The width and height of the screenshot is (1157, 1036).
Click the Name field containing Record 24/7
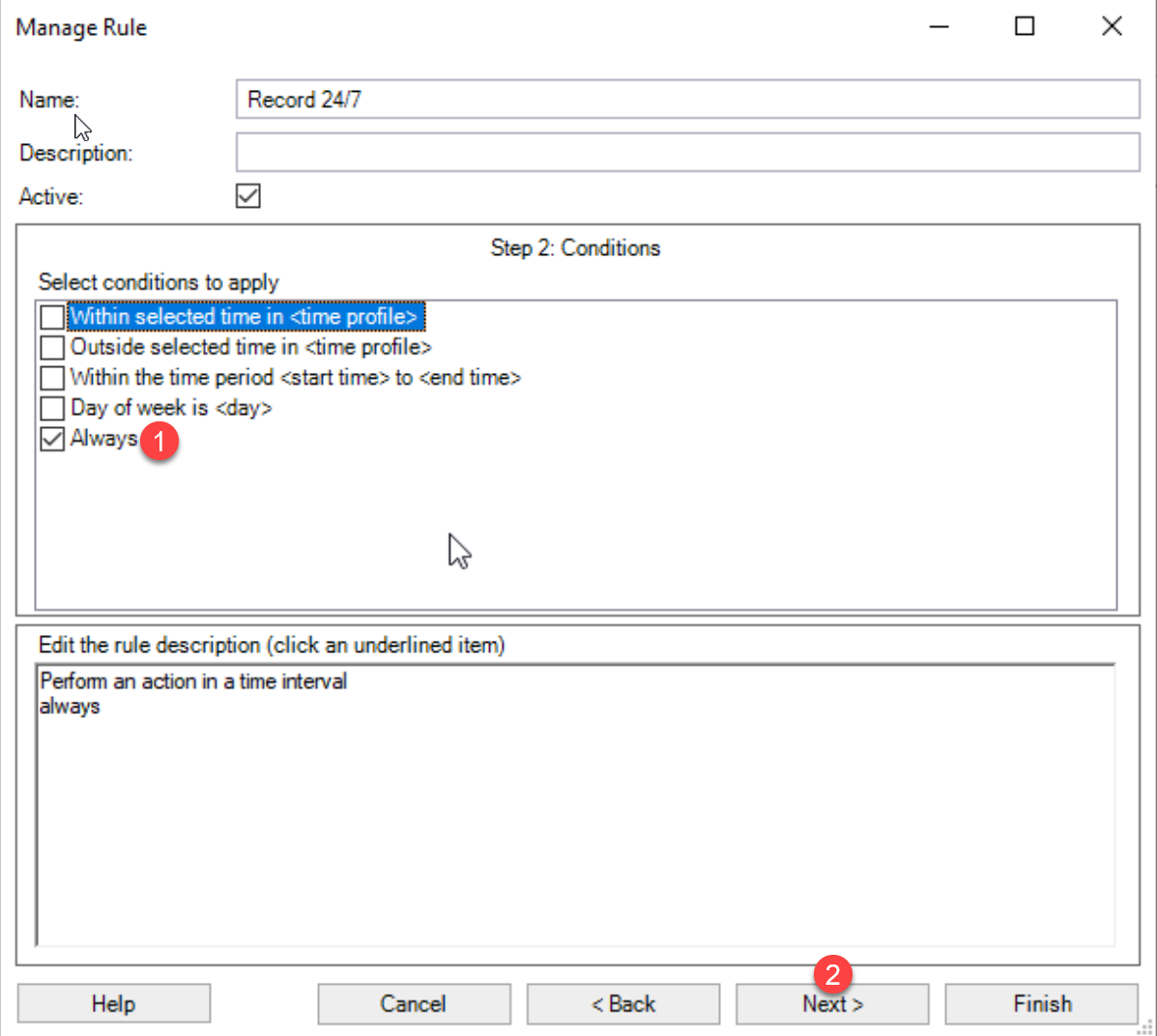686,100
